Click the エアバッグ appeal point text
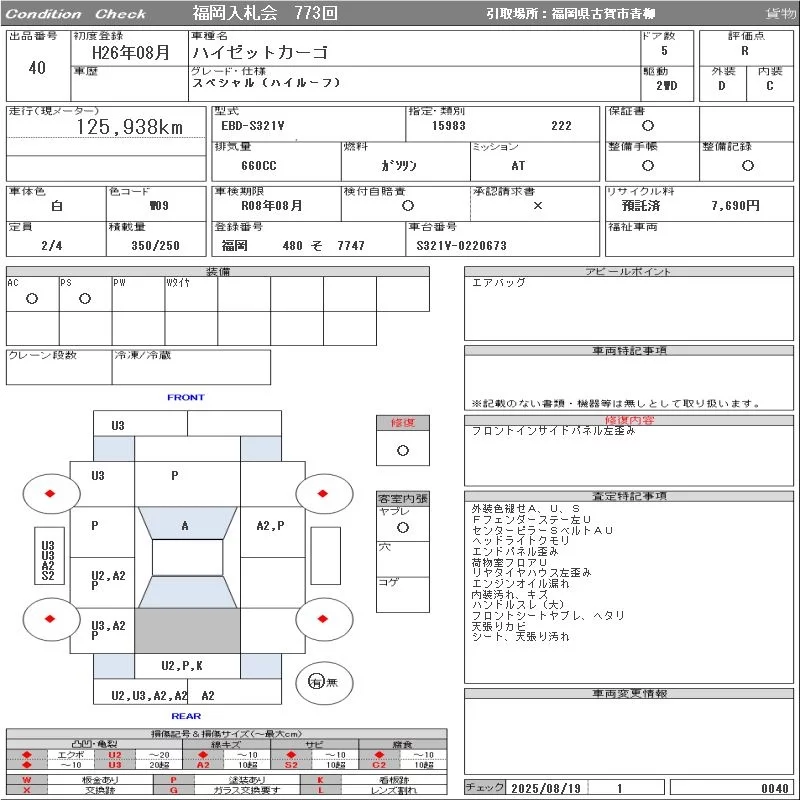Screen dimensions: 800x800 (x=498, y=283)
